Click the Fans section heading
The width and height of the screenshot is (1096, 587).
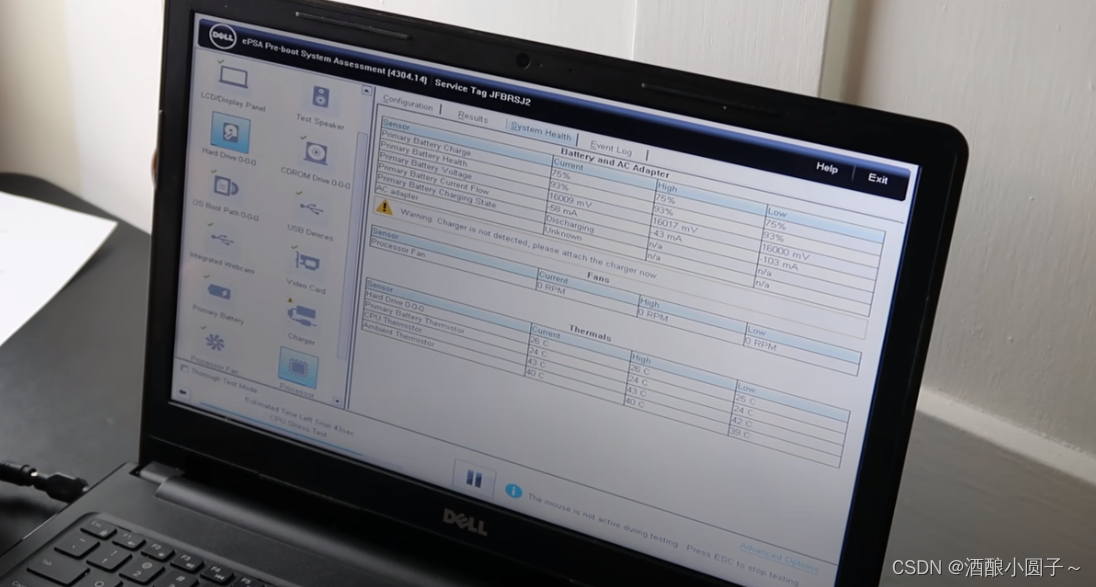click(x=598, y=277)
